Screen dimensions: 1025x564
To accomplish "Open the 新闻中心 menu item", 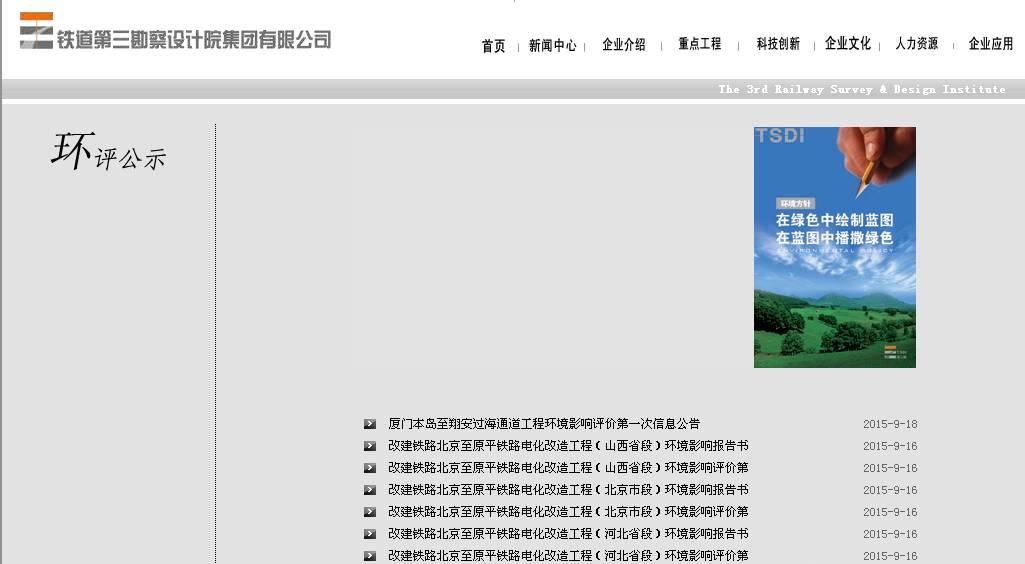I will [552, 45].
